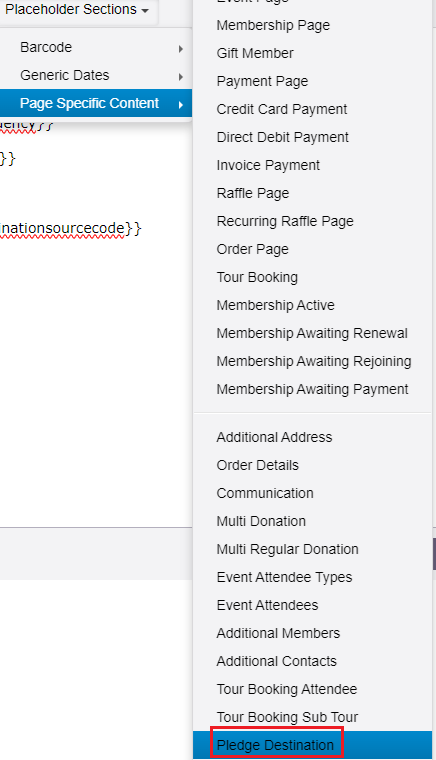Select Membership Awaiting Payment entry
The image size is (436, 760).
pos(312,390)
